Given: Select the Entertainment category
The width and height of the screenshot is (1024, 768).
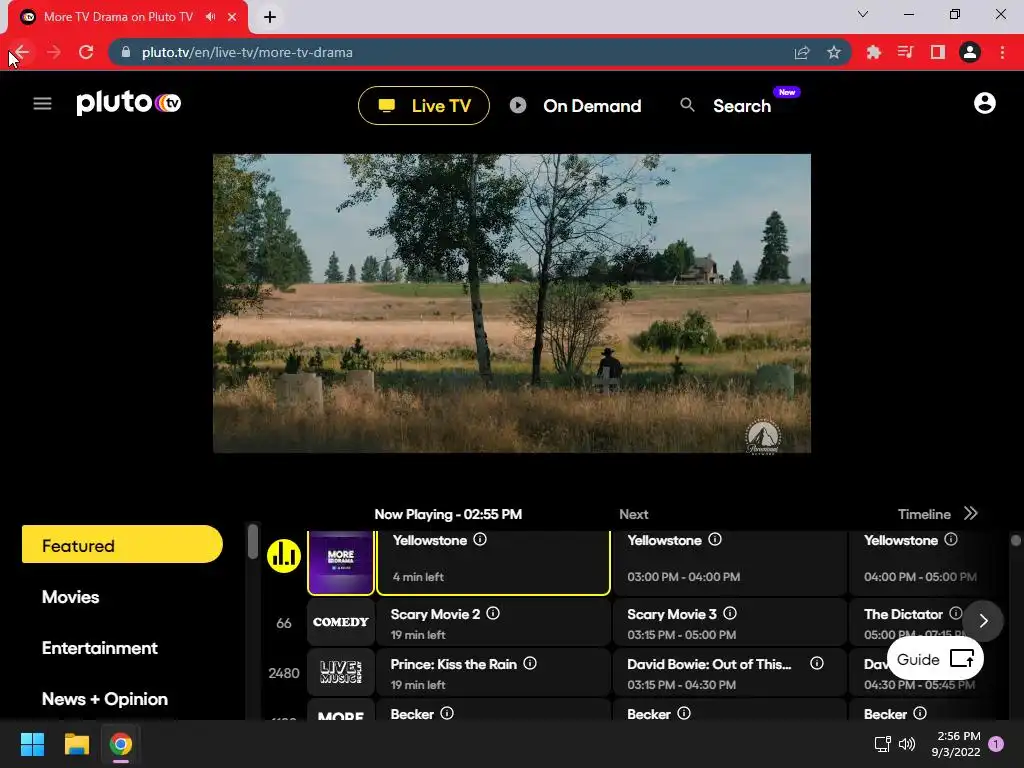Looking at the screenshot, I should [x=100, y=648].
